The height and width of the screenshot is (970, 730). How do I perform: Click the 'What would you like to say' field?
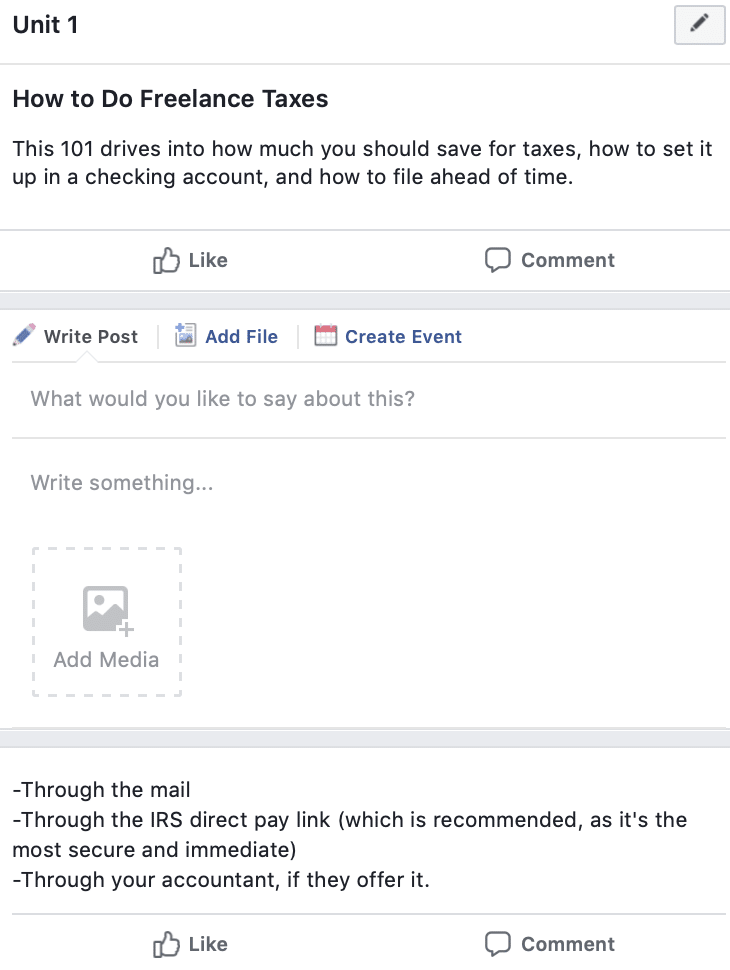click(x=369, y=400)
